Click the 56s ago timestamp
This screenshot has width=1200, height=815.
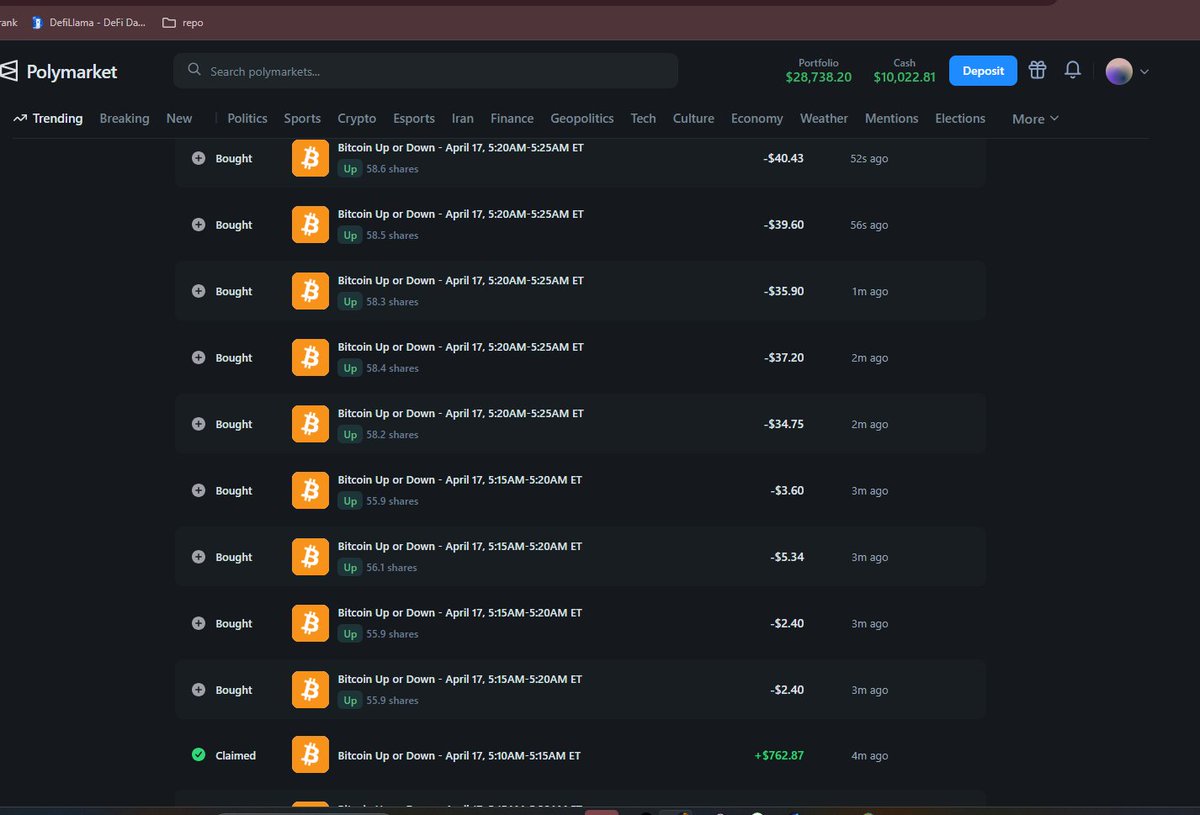coord(869,226)
